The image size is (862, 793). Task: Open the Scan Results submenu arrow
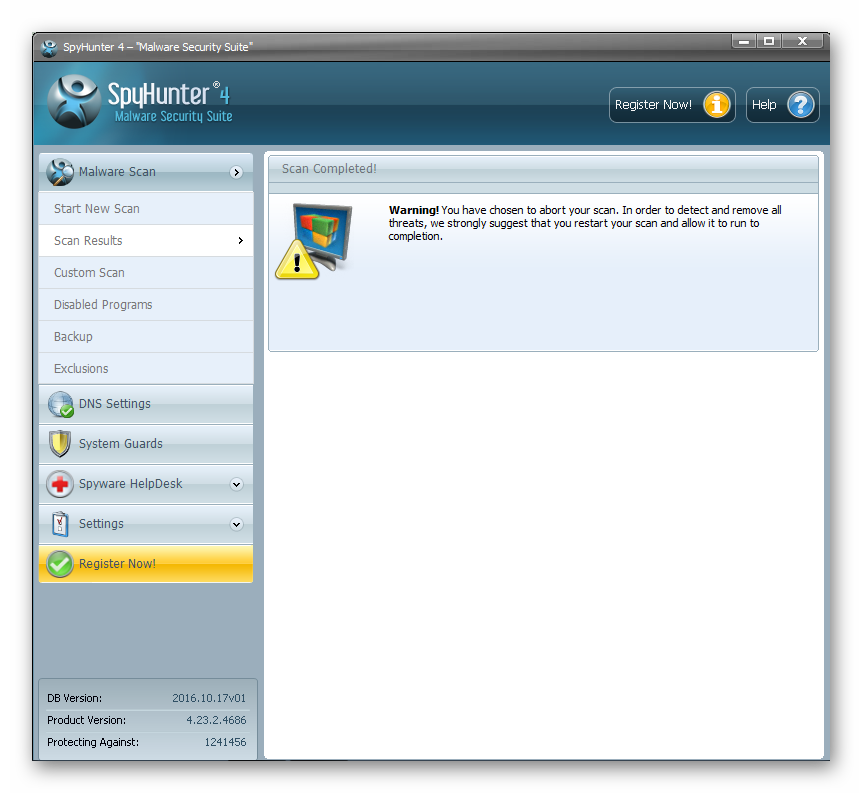(x=240, y=241)
